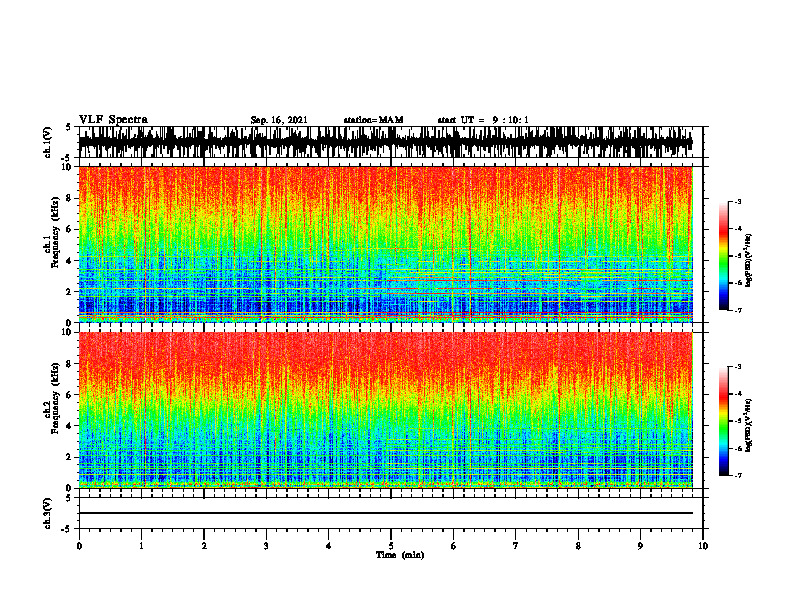
Task: Click the "Time (min)" x-axis label
Action: coord(400,555)
